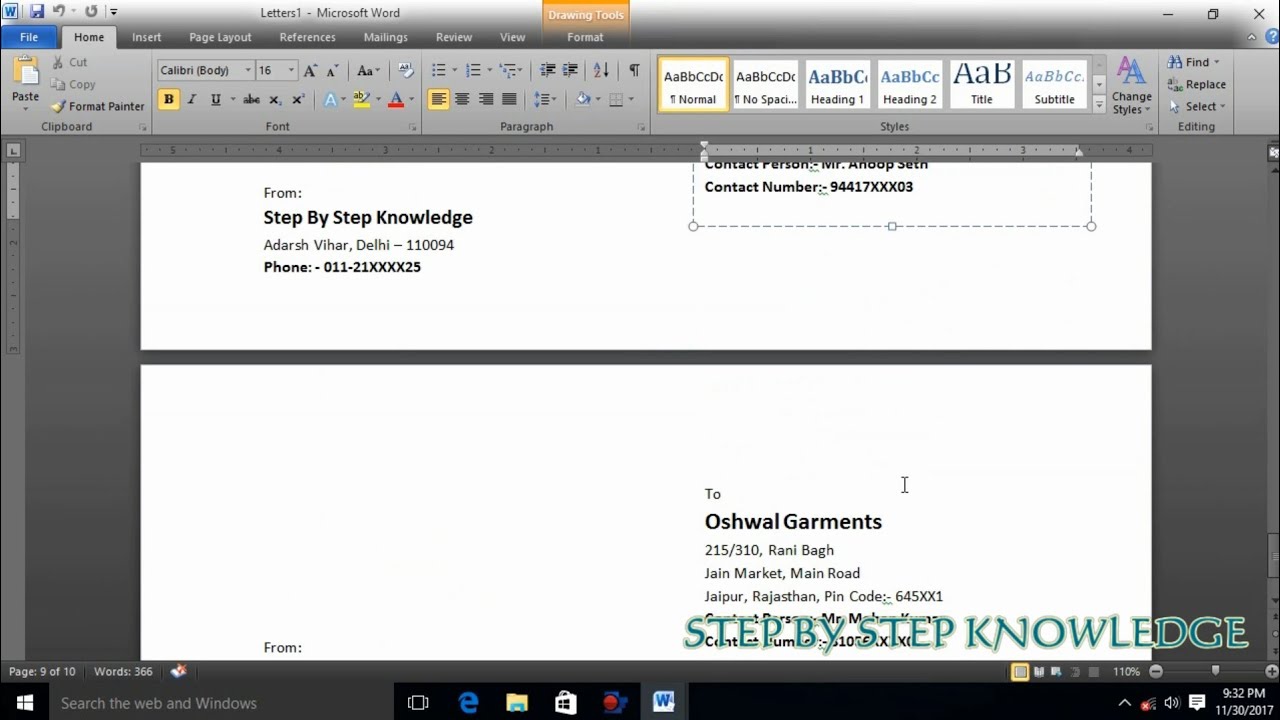Open the File tab
1280x720 pixels.
pos(29,37)
